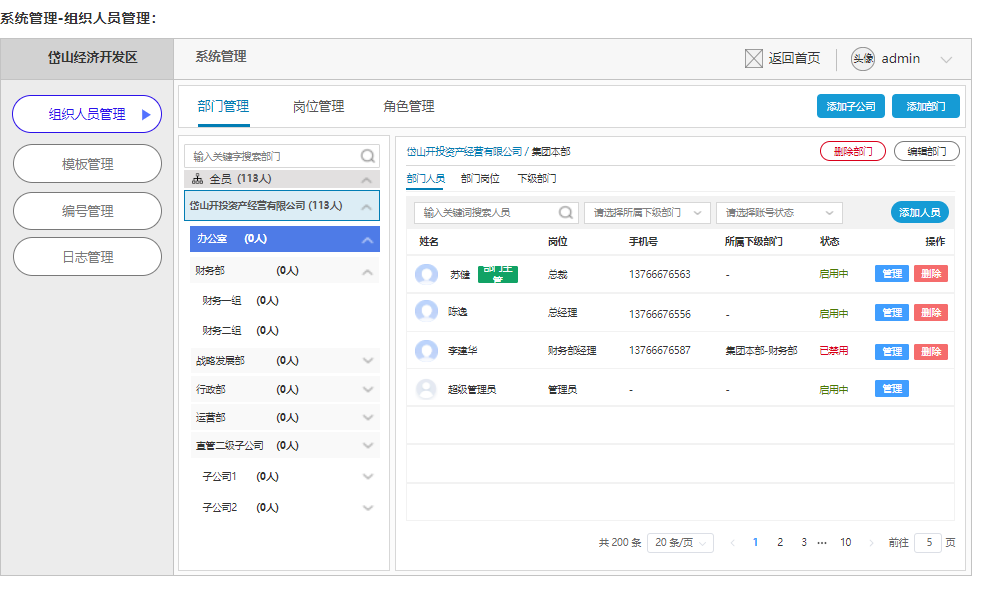Click the 添加人员 button

pyautogui.click(x=920, y=212)
